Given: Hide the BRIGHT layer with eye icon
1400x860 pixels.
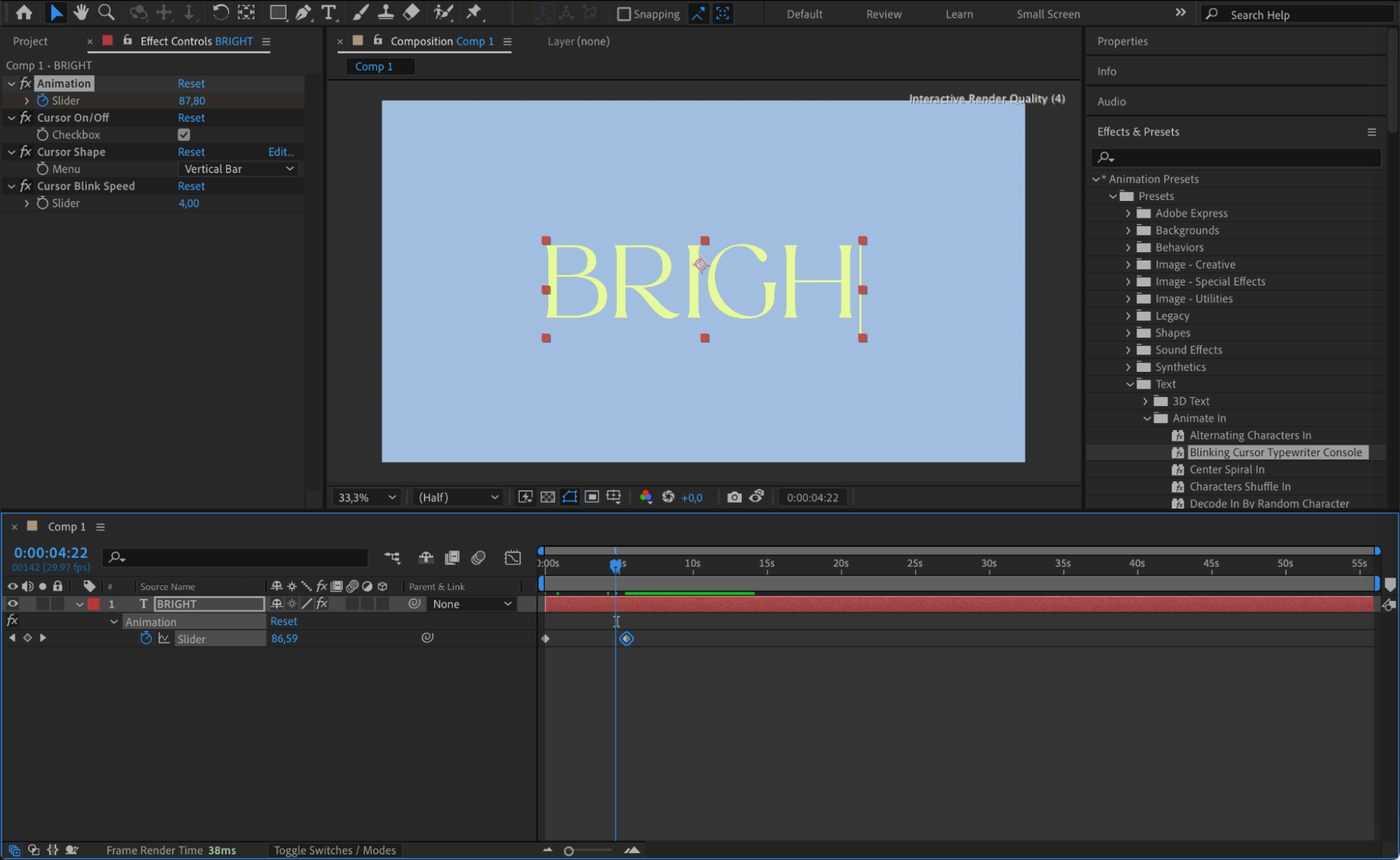Looking at the screenshot, I should pos(13,604).
